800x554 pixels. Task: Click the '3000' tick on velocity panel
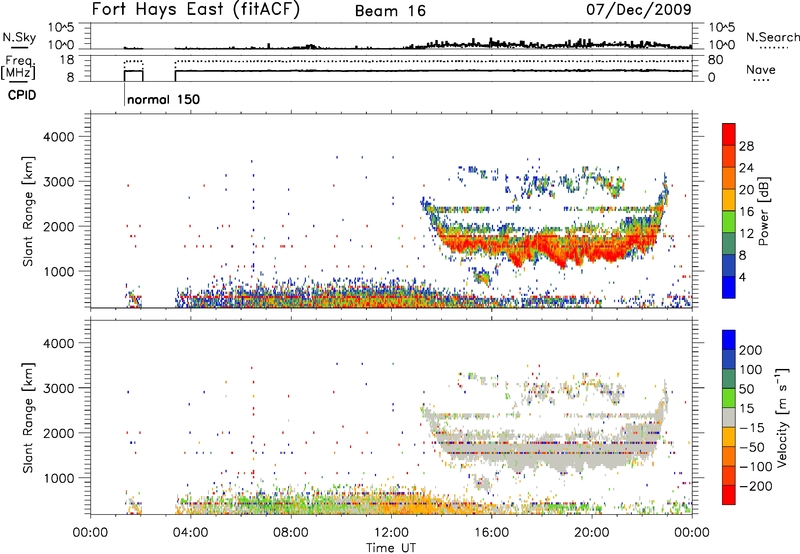tap(58, 388)
